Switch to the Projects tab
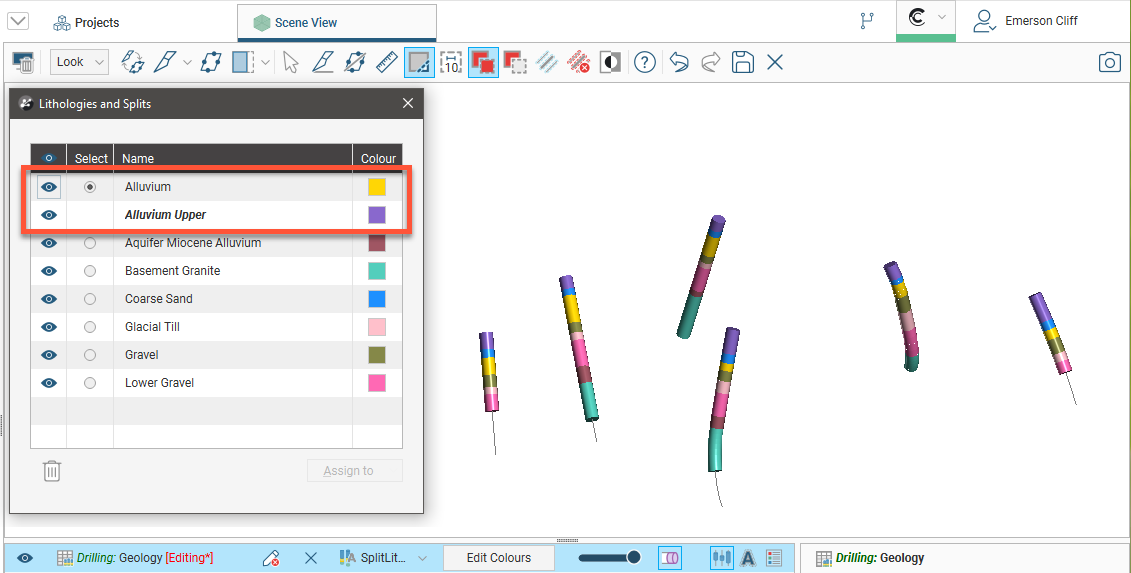The height and width of the screenshot is (573, 1131). pyautogui.click(x=86, y=22)
